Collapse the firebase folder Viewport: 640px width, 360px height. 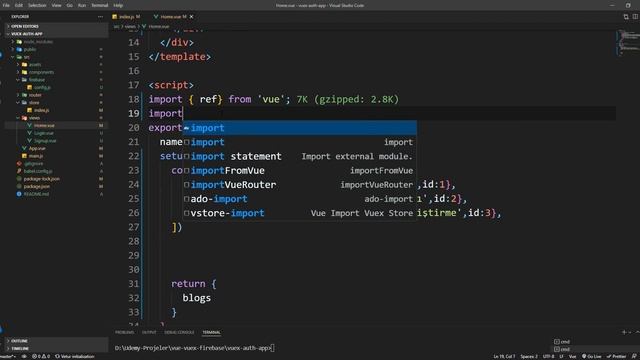37,80
